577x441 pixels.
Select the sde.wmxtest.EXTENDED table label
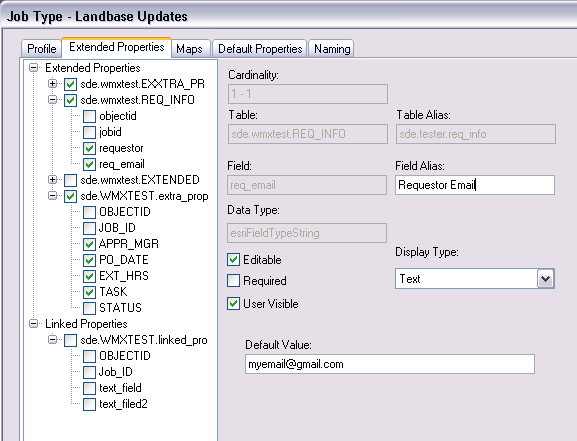(140, 180)
